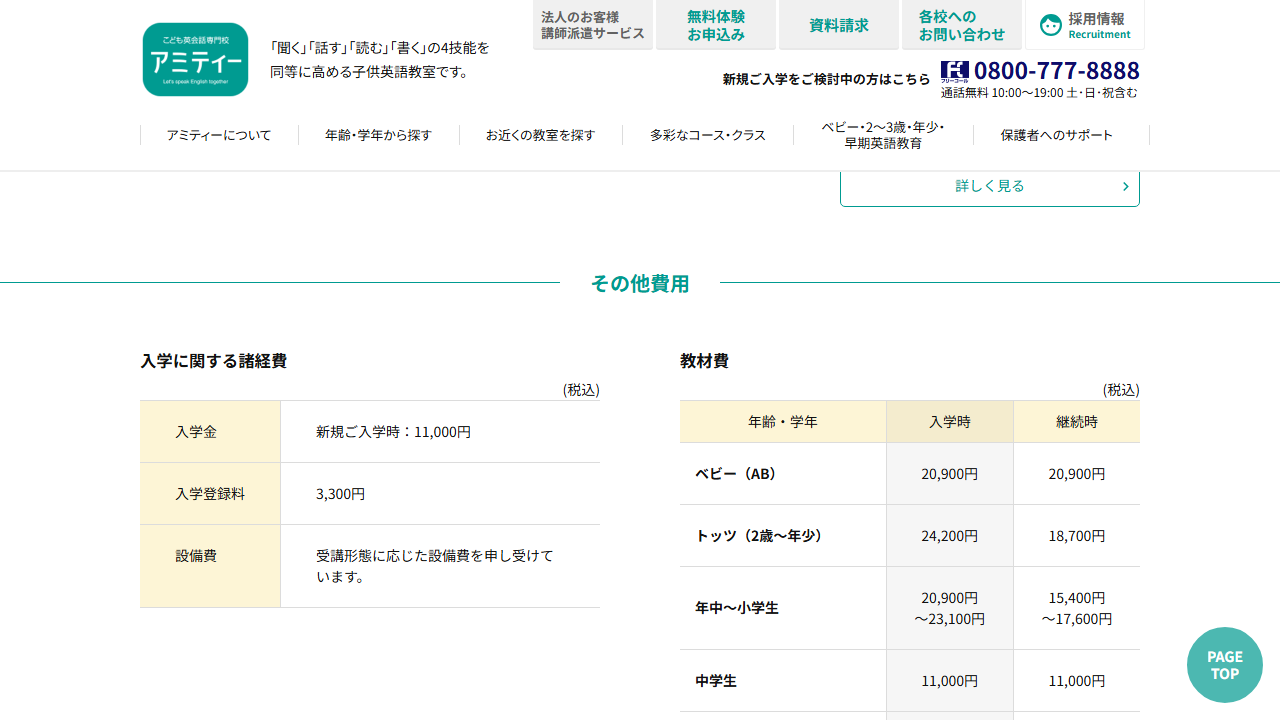The width and height of the screenshot is (1280, 720).
Task: Click the 18,700円 cell
Action: click(x=1077, y=536)
